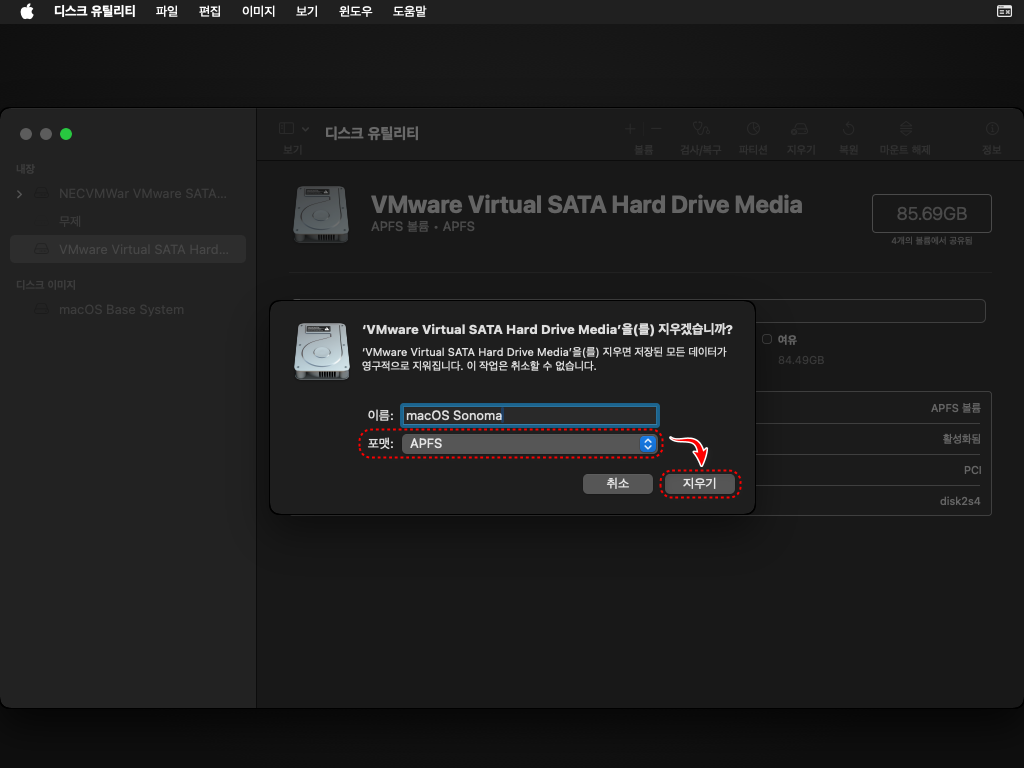
Task: Open the 보기 menu in the menu bar
Action: 306,11
